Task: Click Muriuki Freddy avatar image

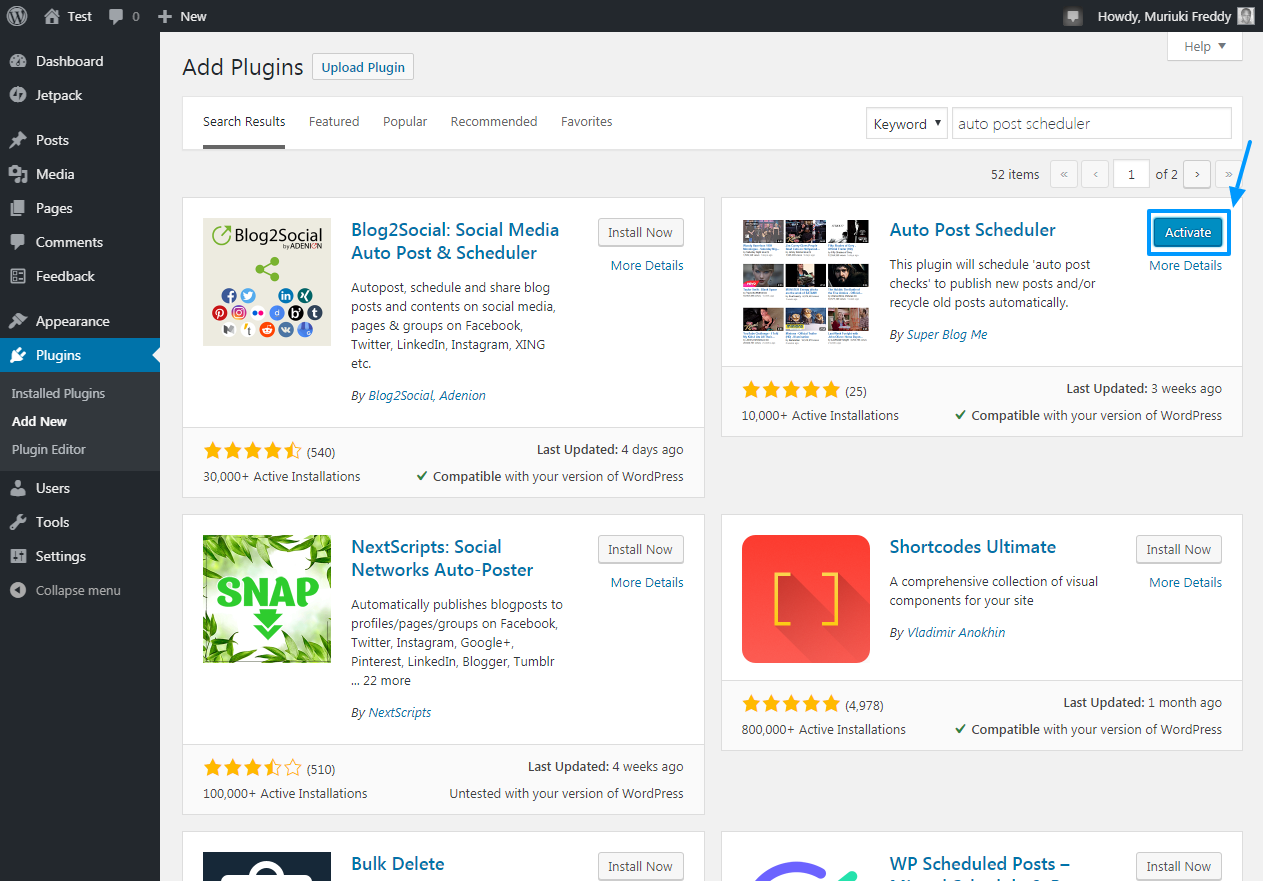Action: click(x=1245, y=16)
